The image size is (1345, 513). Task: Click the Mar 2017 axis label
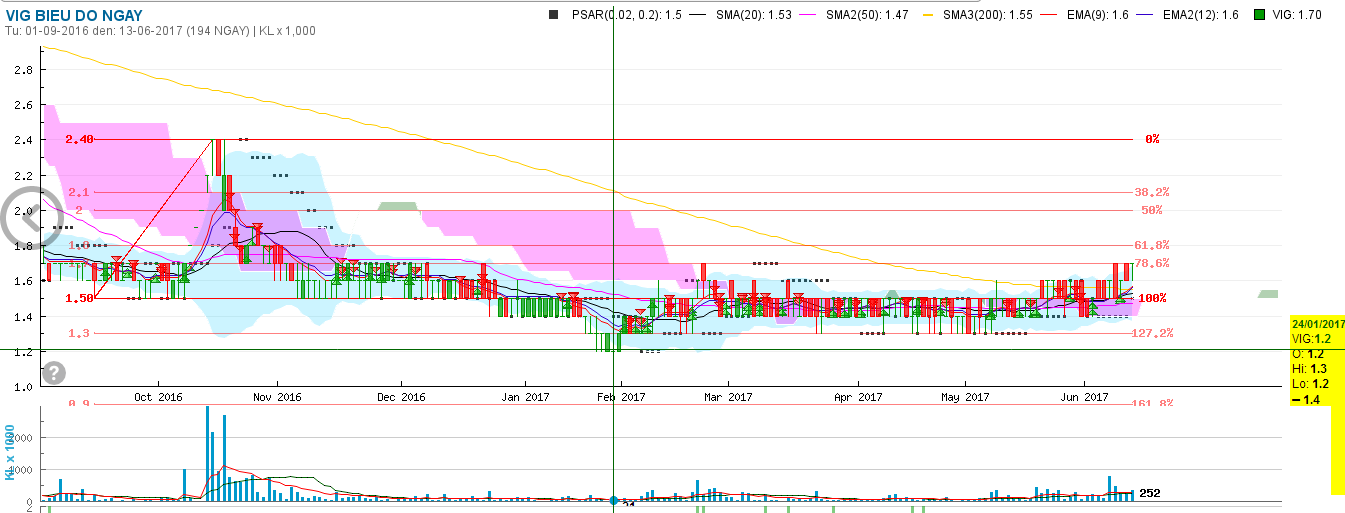point(728,397)
